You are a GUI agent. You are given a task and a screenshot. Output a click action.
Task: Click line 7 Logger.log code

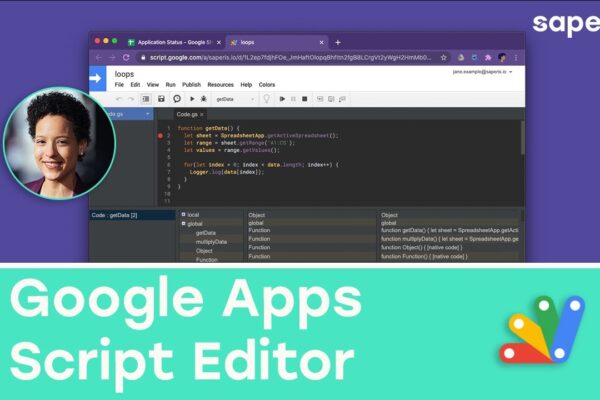pyautogui.click(x=227, y=172)
